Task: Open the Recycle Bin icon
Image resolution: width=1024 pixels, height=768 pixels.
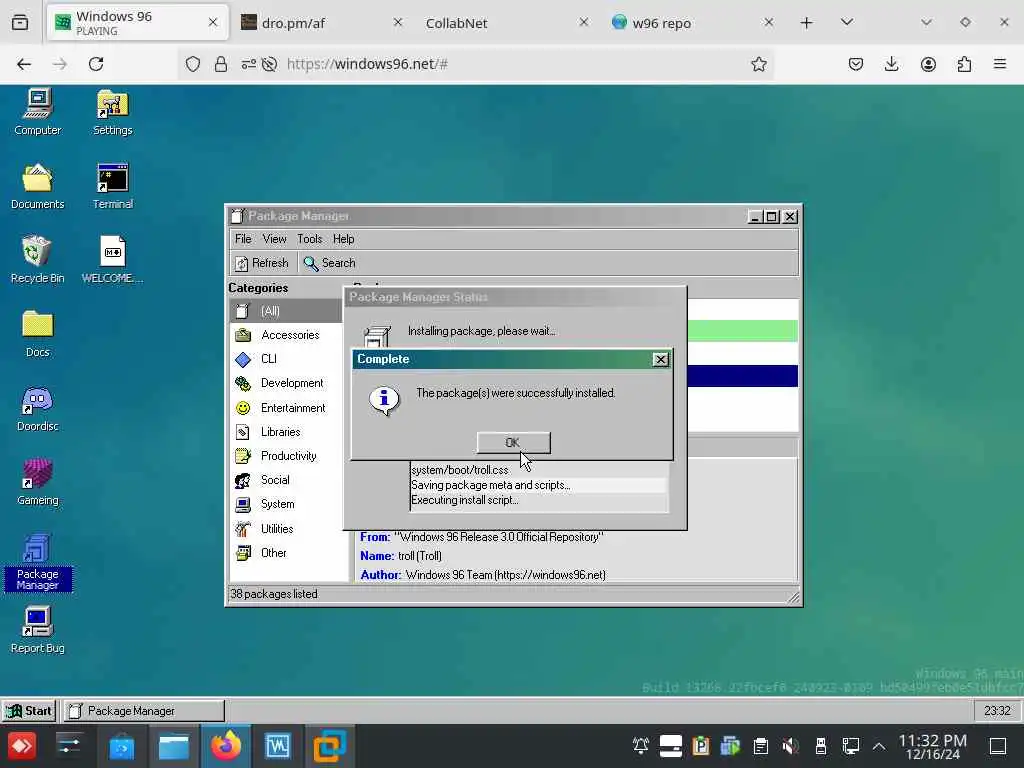Action: [37, 260]
